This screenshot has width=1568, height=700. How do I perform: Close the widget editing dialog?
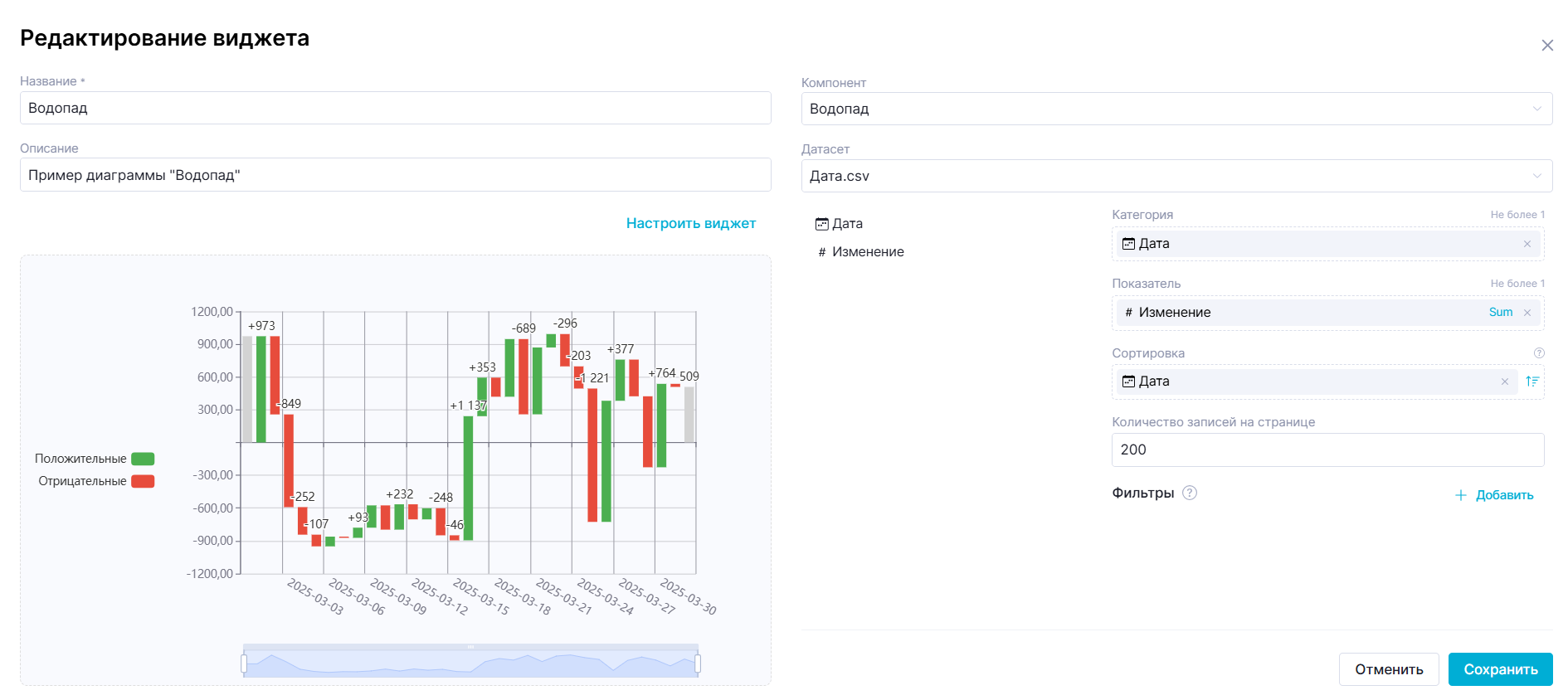pos(1546,46)
